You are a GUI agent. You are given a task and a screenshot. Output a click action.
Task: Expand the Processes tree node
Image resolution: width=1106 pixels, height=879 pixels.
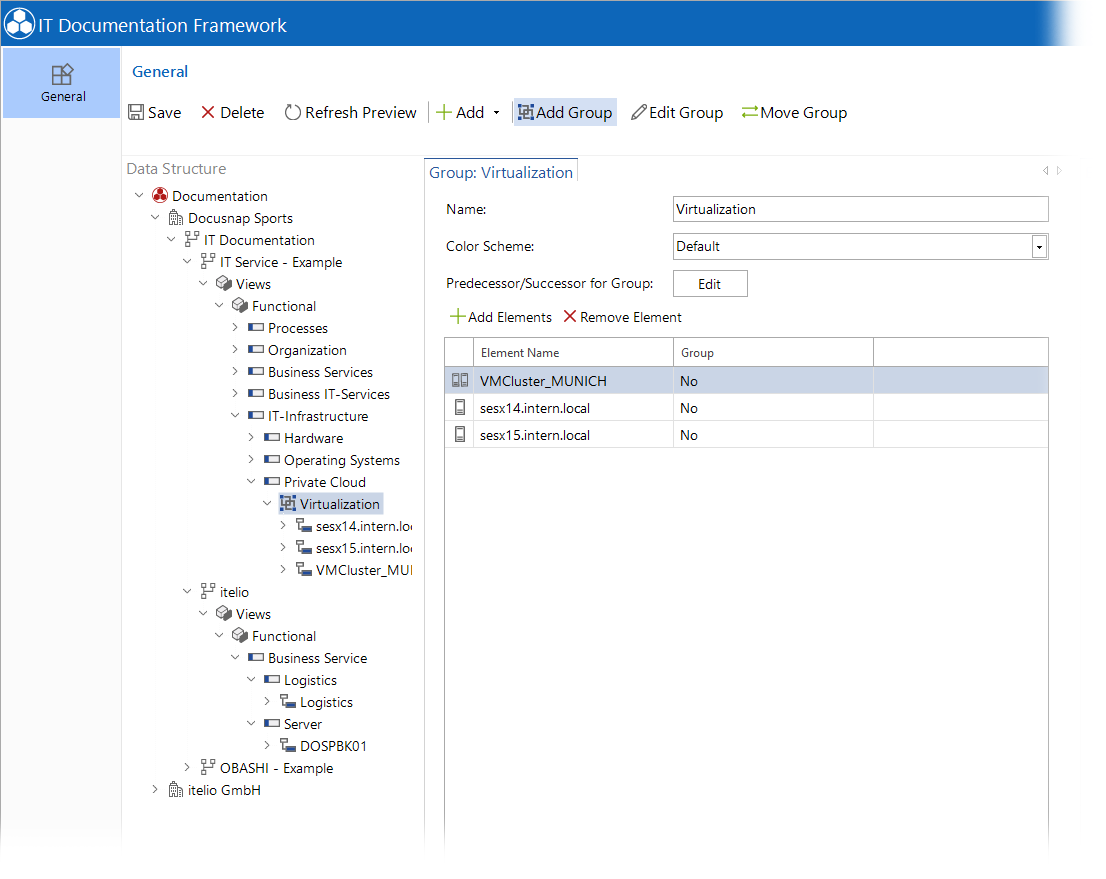(x=235, y=327)
